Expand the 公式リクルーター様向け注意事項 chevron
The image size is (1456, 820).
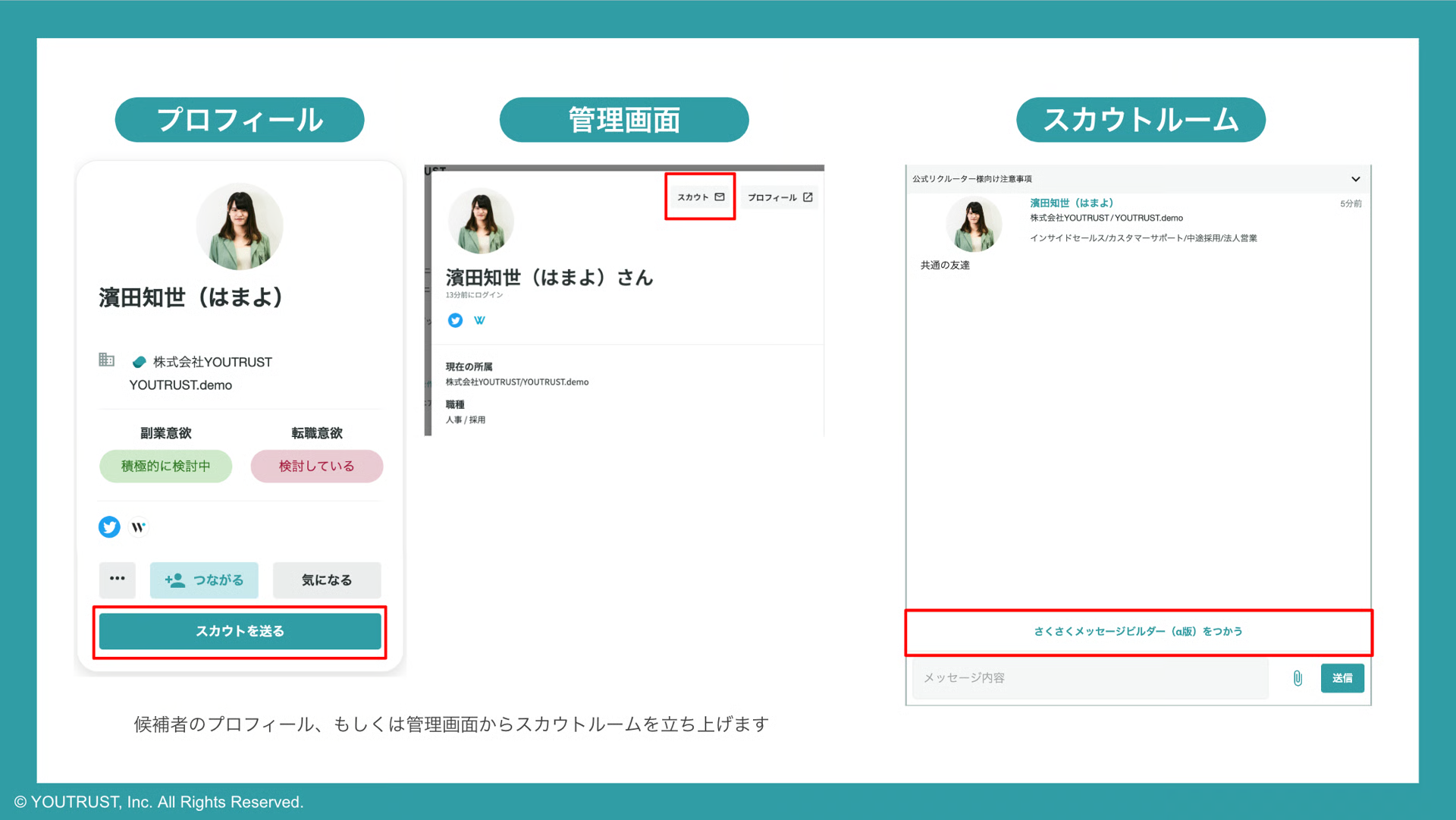point(1356,179)
